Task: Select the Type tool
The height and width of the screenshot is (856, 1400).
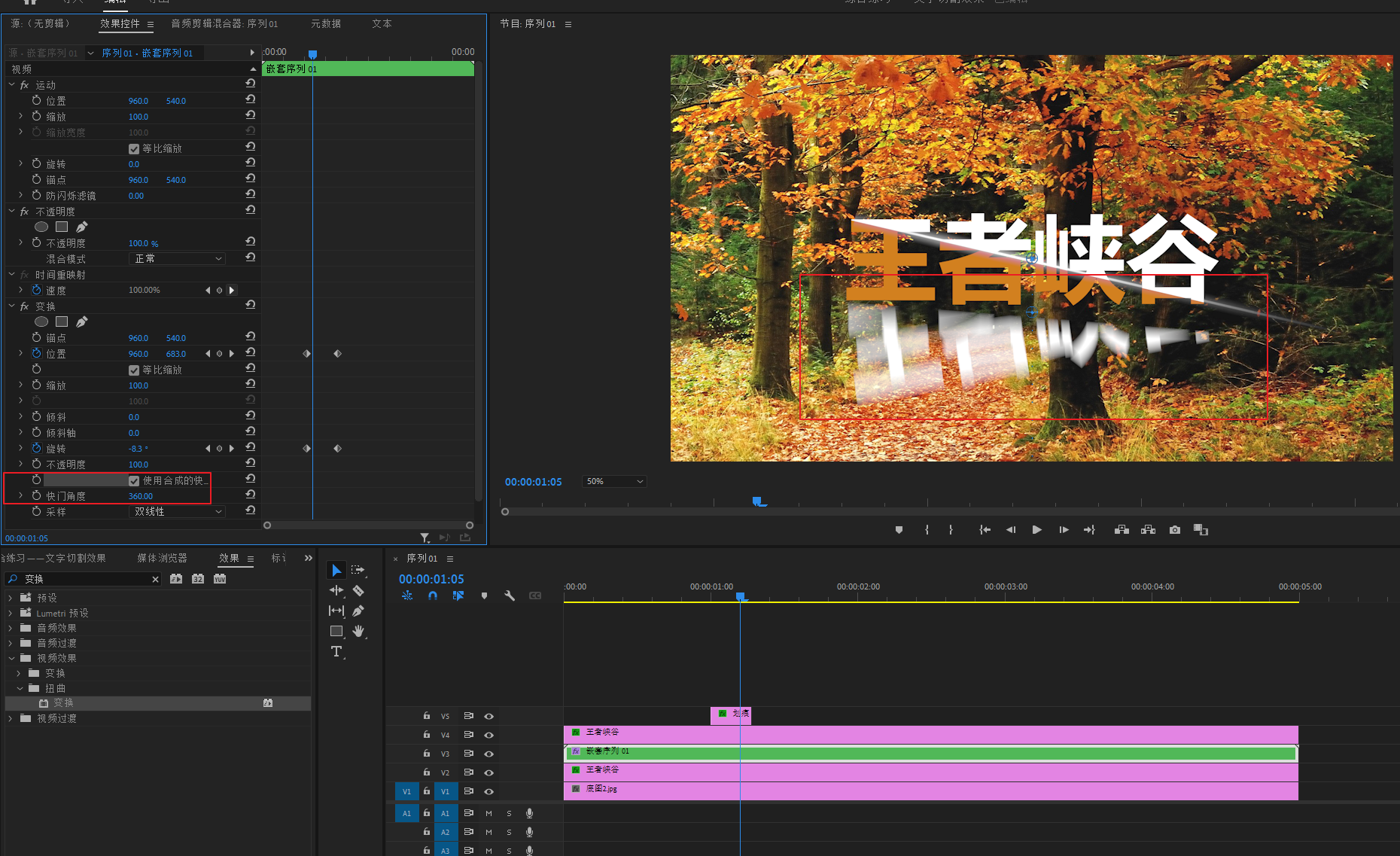Action: click(336, 651)
